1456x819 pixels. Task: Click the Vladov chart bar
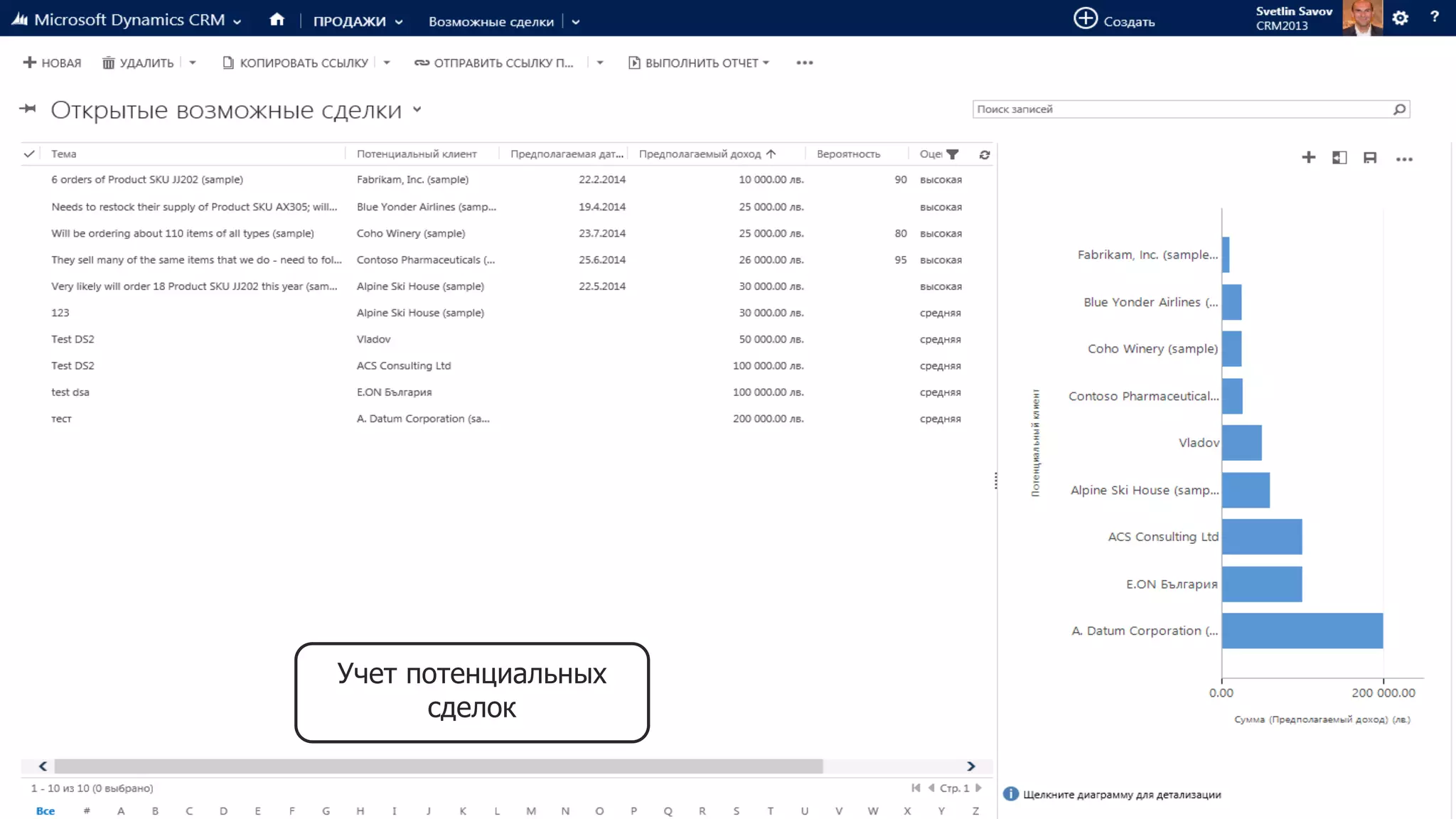[x=1242, y=443]
